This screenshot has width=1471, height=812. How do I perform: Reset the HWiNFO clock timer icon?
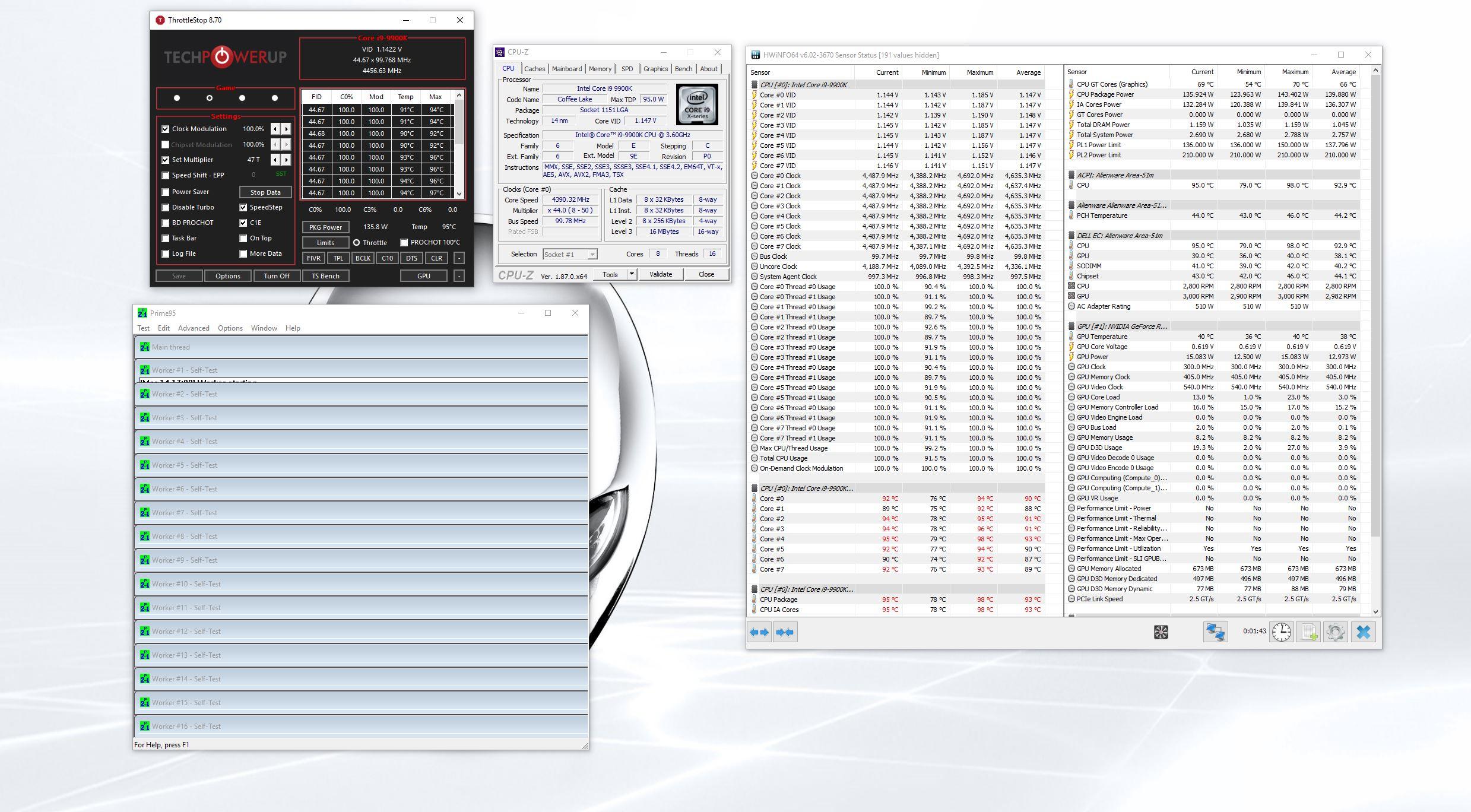coord(1281,632)
